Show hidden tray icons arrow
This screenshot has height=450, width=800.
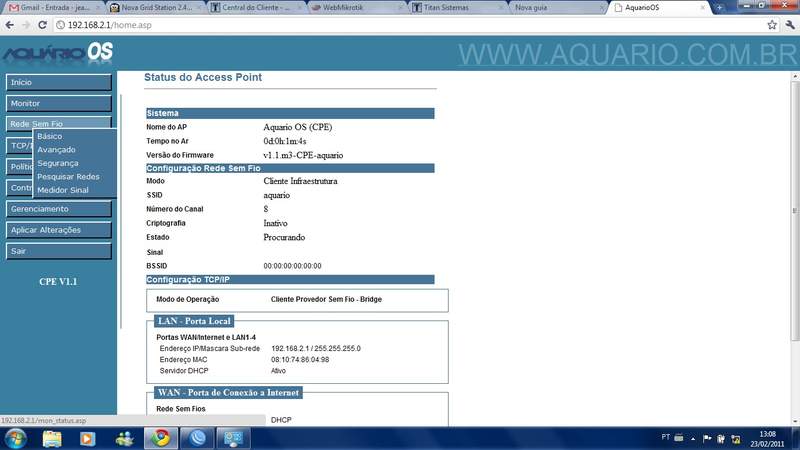click(x=693, y=439)
